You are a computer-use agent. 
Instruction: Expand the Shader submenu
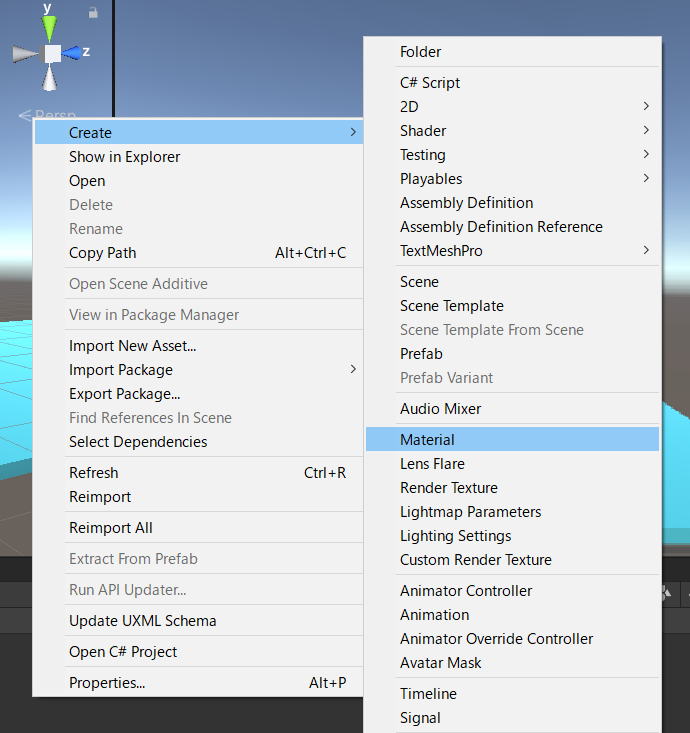coord(512,130)
